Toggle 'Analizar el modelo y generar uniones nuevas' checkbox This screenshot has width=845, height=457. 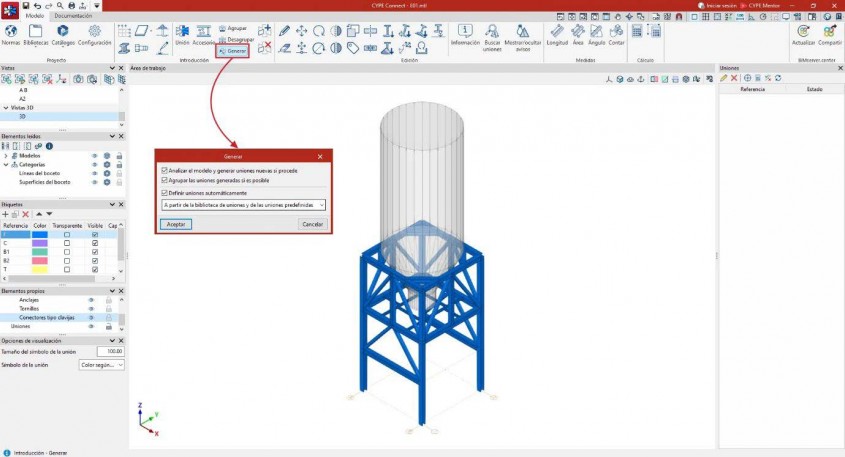tap(164, 170)
